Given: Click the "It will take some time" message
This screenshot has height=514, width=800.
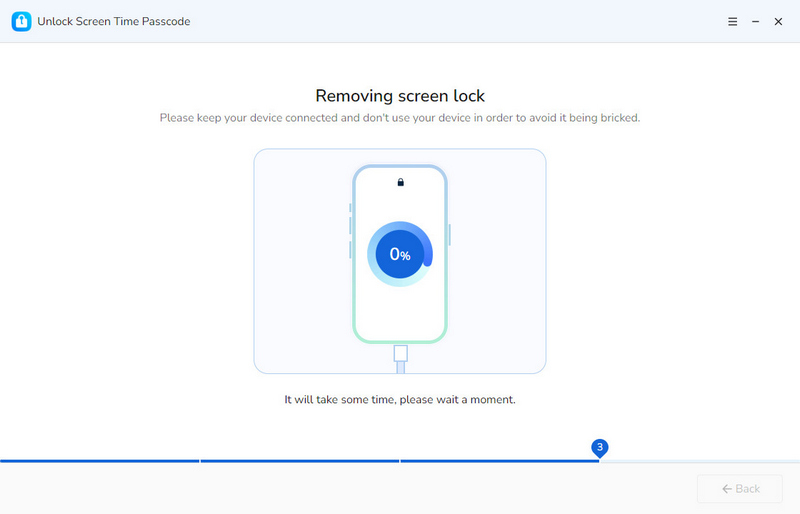Looking at the screenshot, I should (x=400, y=399).
